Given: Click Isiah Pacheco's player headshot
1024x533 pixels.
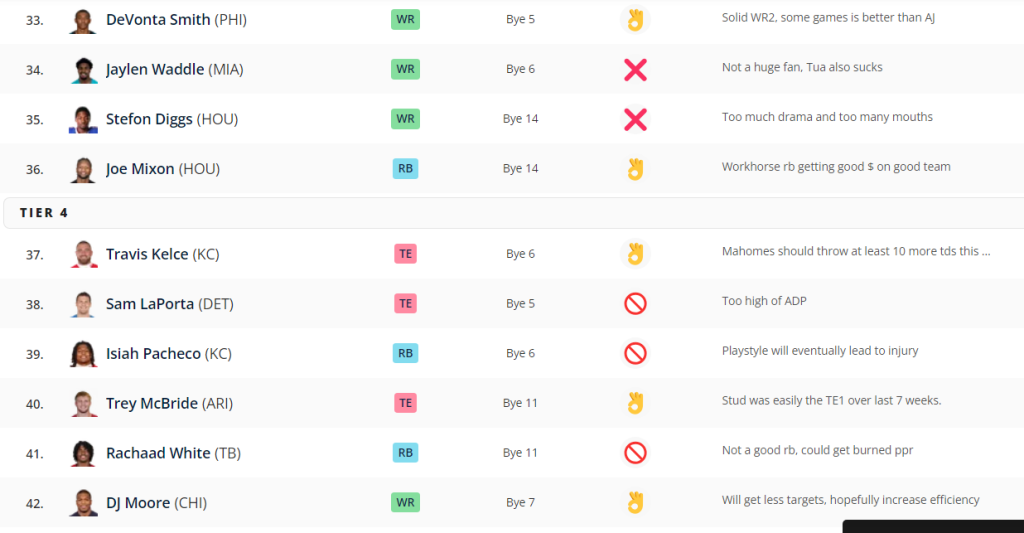Looking at the screenshot, I should tap(83, 353).
